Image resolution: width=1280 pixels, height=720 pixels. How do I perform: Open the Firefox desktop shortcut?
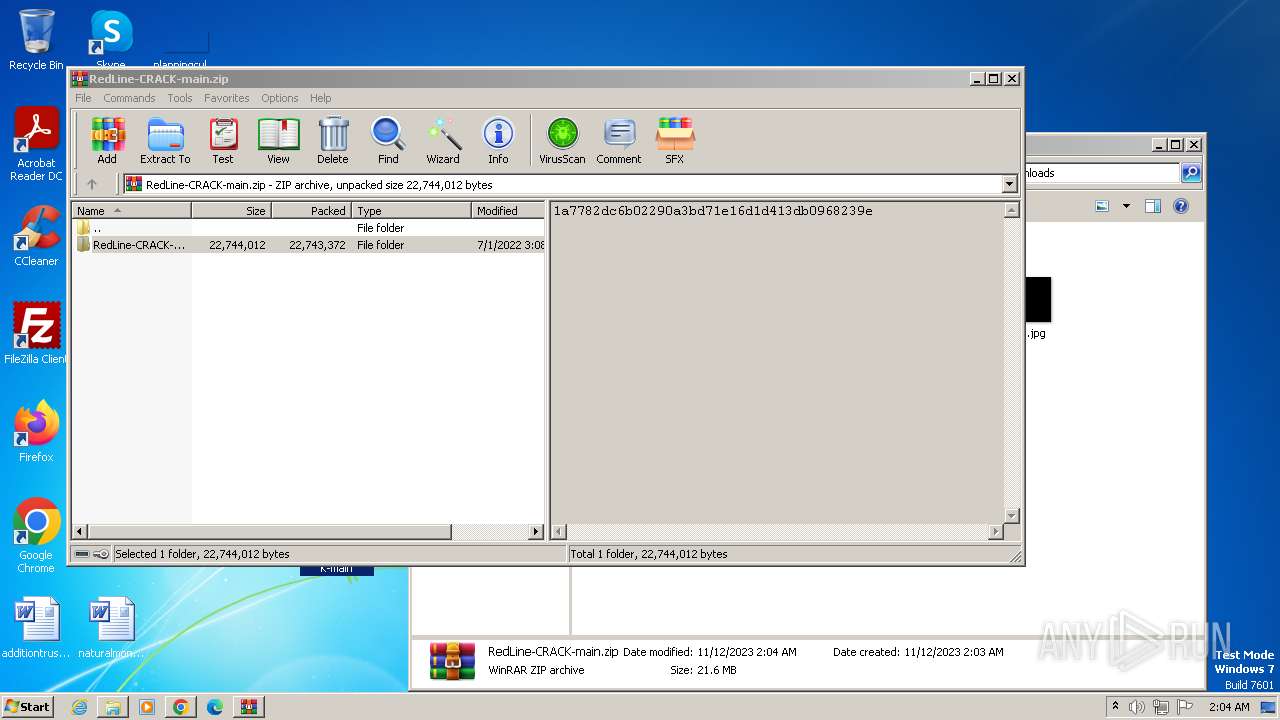[36, 432]
